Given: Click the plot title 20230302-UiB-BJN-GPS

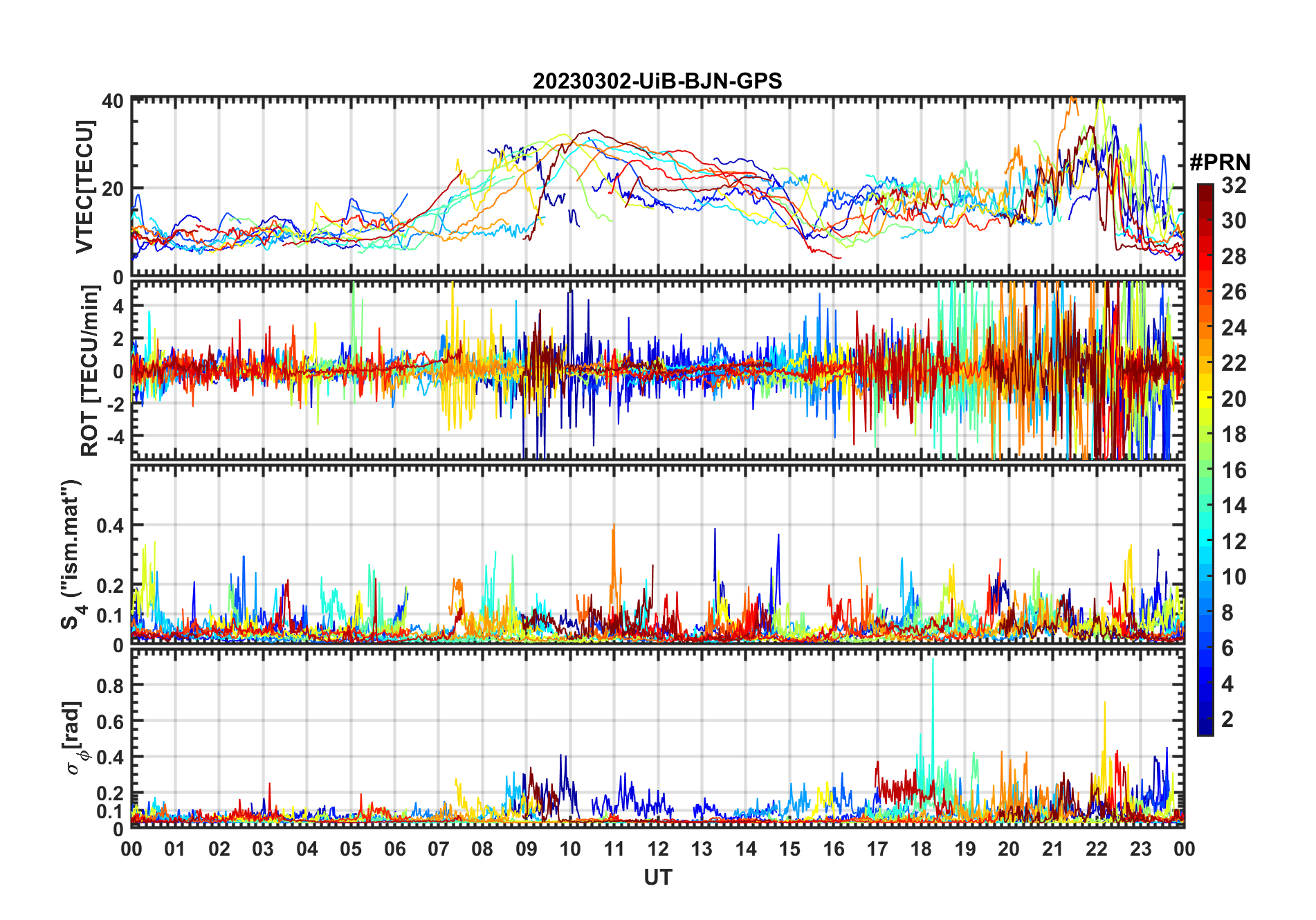Looking at the screenshot, I should pyautogui.click(x=657, y=81).
